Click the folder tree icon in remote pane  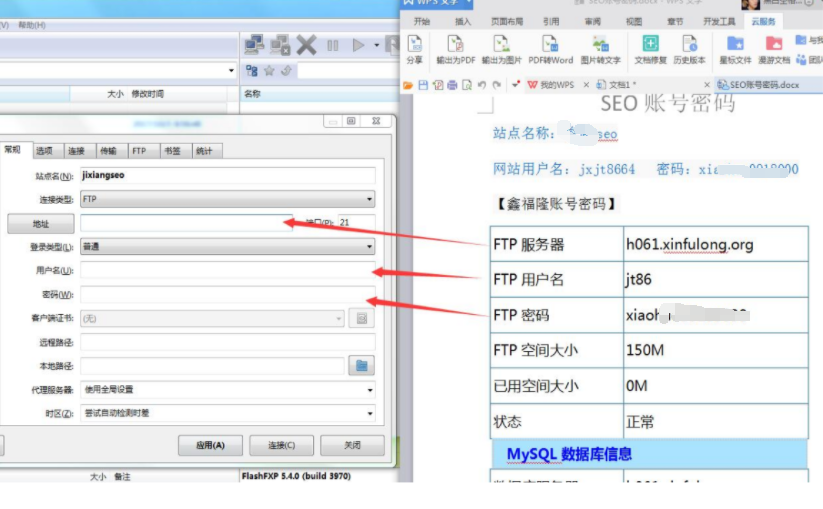[x=252, y=71]
